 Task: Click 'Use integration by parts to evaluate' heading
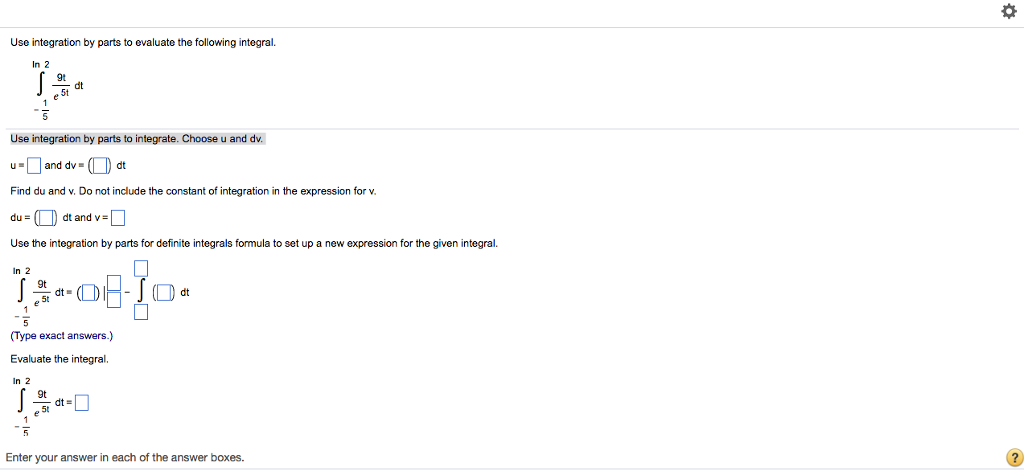point(142,43)
